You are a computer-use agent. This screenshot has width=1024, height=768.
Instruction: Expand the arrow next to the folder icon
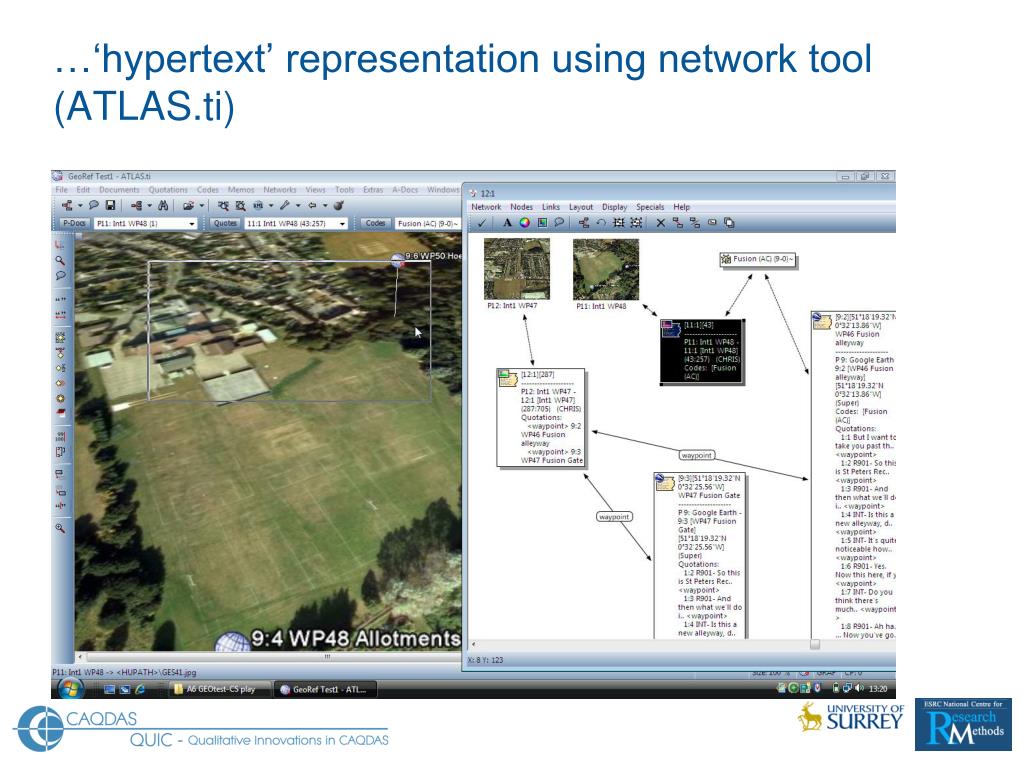(x=202, y=205)
